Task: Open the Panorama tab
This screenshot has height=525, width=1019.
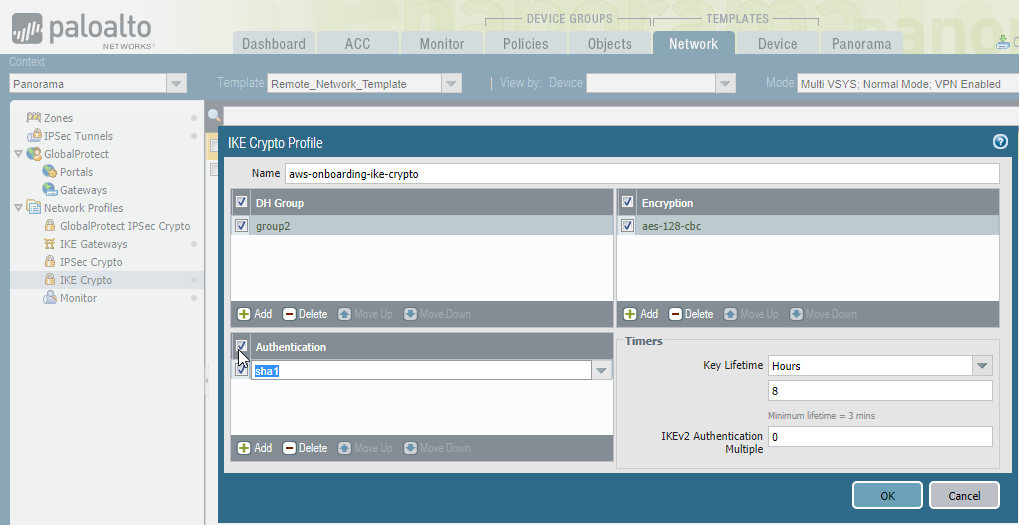Action: click(861, 44)
